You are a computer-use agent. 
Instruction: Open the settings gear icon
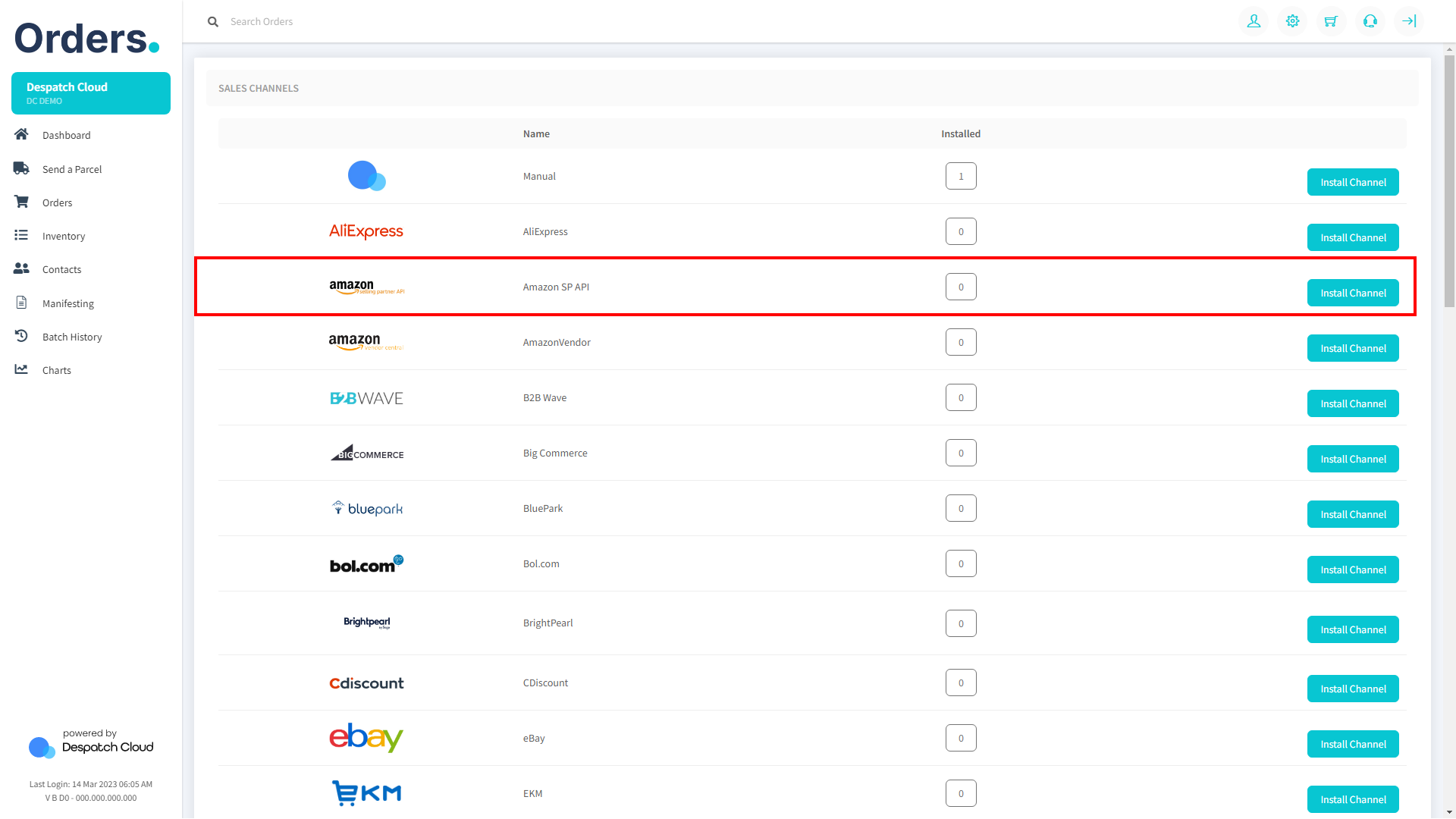tap(1292, 21)
